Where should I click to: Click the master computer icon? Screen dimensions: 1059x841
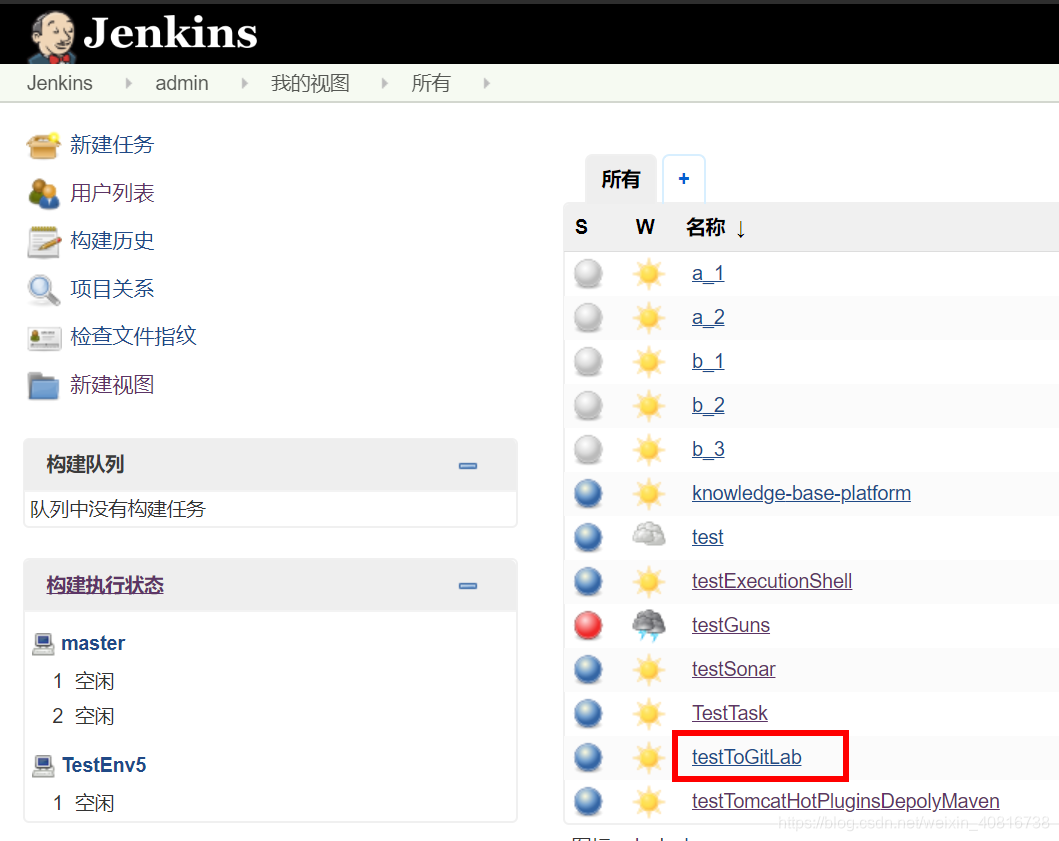(43, 644)
